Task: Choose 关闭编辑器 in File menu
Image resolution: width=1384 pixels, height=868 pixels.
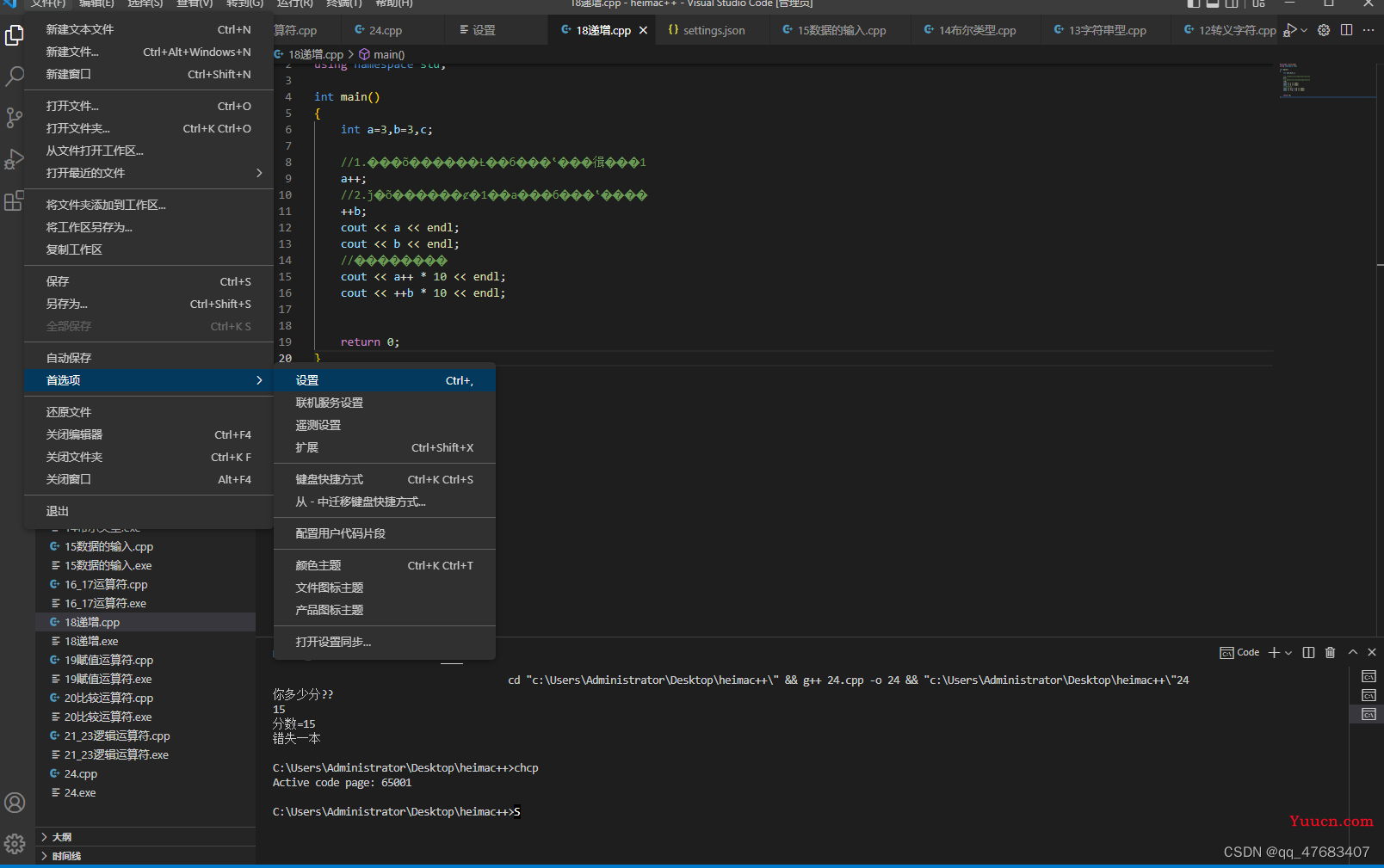Action: click(149, 434)
